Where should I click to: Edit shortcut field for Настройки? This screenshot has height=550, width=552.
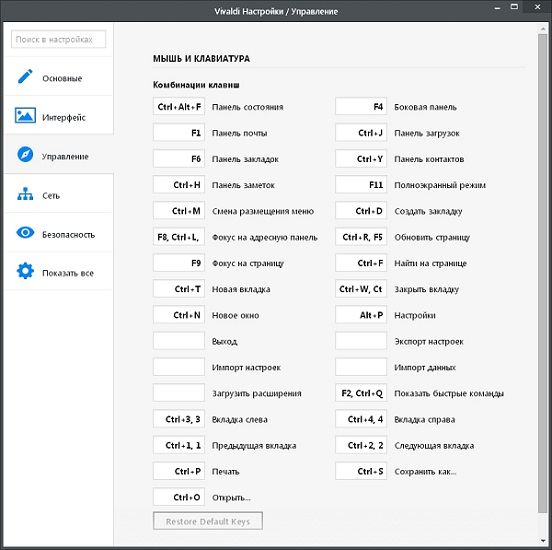[x=361, y=315]
